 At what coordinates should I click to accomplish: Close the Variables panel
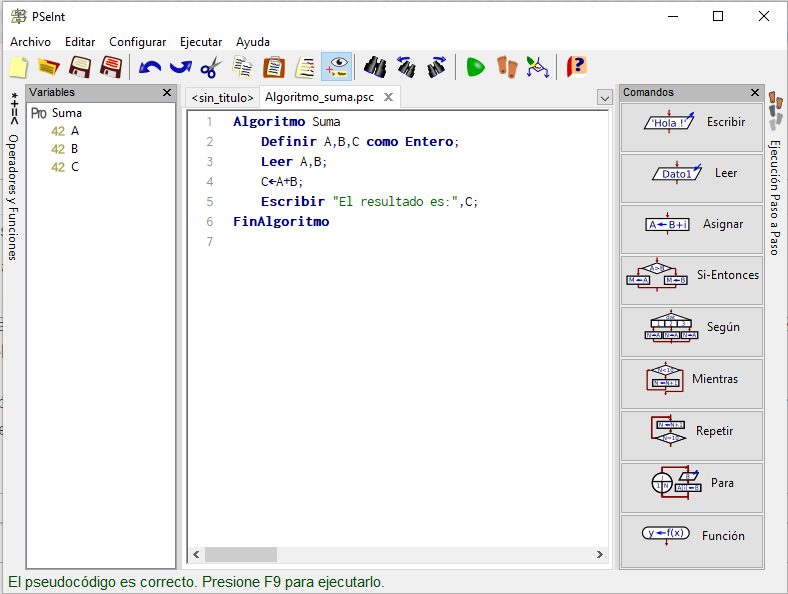(x=167, y=92)
